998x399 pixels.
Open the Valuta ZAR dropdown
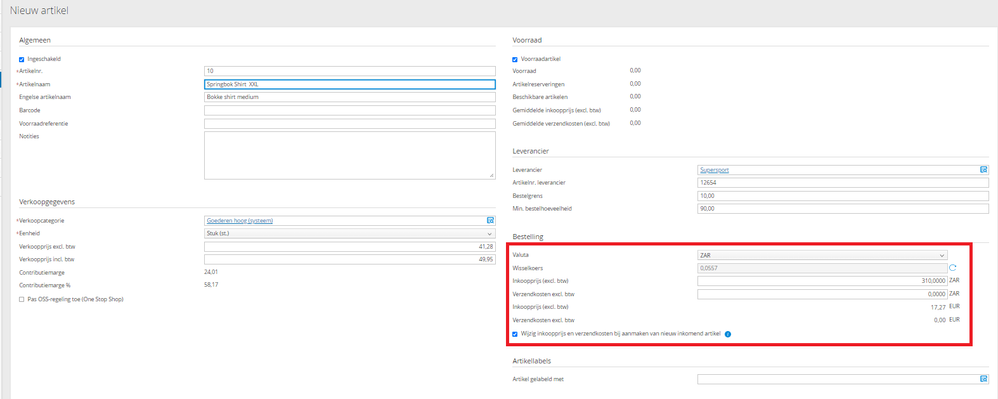coord(822,255)
